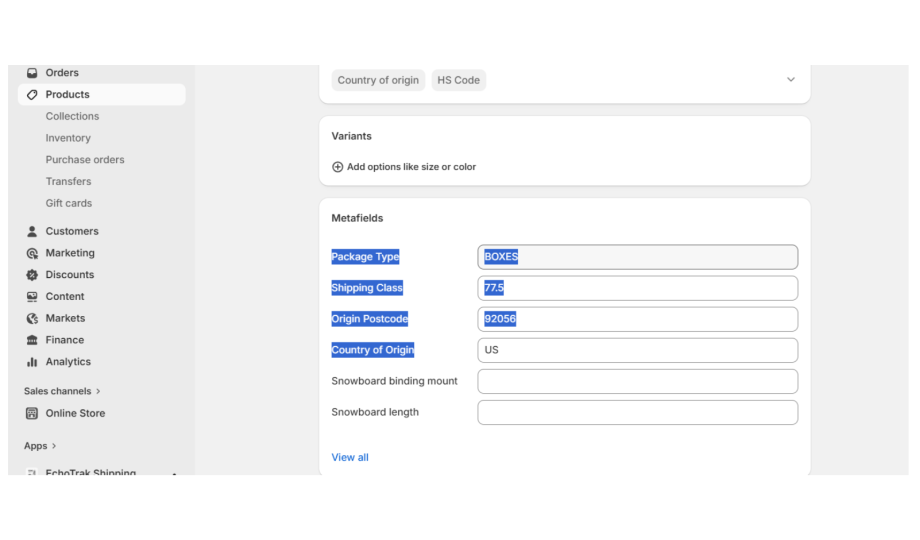Click the Discounts badge icon
This screenshot has width=920, height=540.
point(32,275)
